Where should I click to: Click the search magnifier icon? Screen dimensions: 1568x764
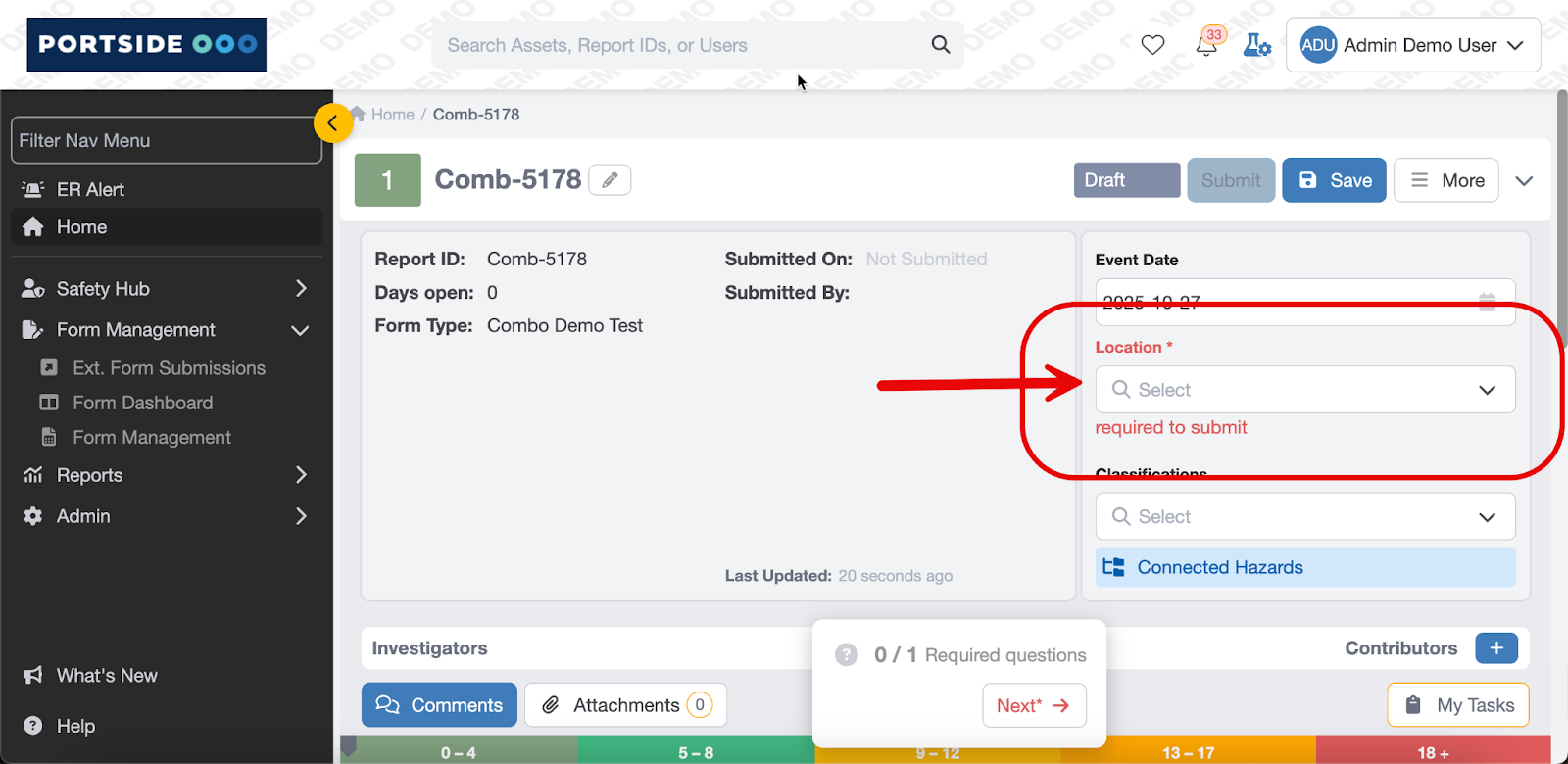(x=941, y=45)
